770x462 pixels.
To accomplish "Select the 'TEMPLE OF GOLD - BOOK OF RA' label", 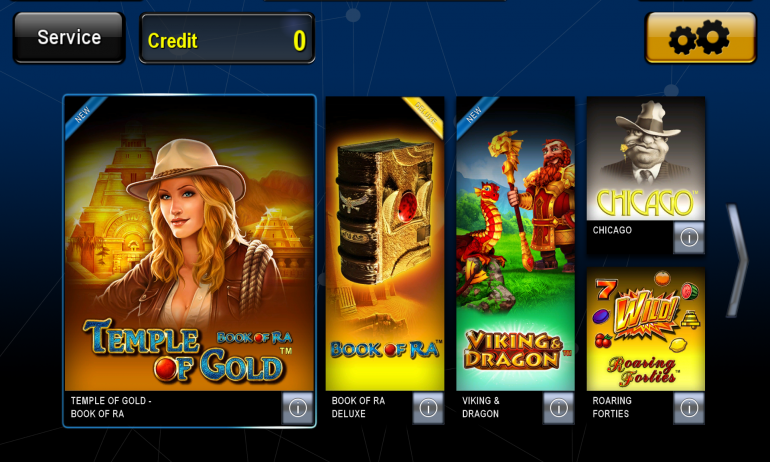I will coord(111,407).
